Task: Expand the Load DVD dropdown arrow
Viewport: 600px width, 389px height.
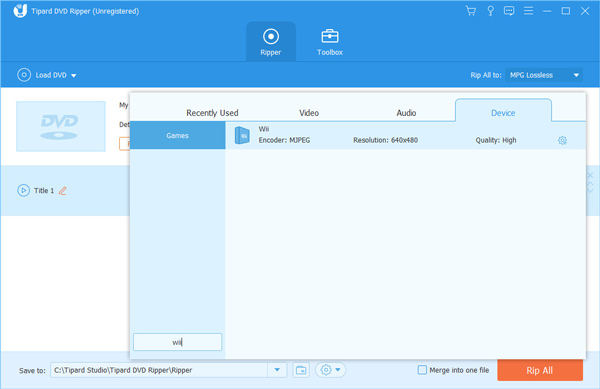Action: click(x=73, y=75)
